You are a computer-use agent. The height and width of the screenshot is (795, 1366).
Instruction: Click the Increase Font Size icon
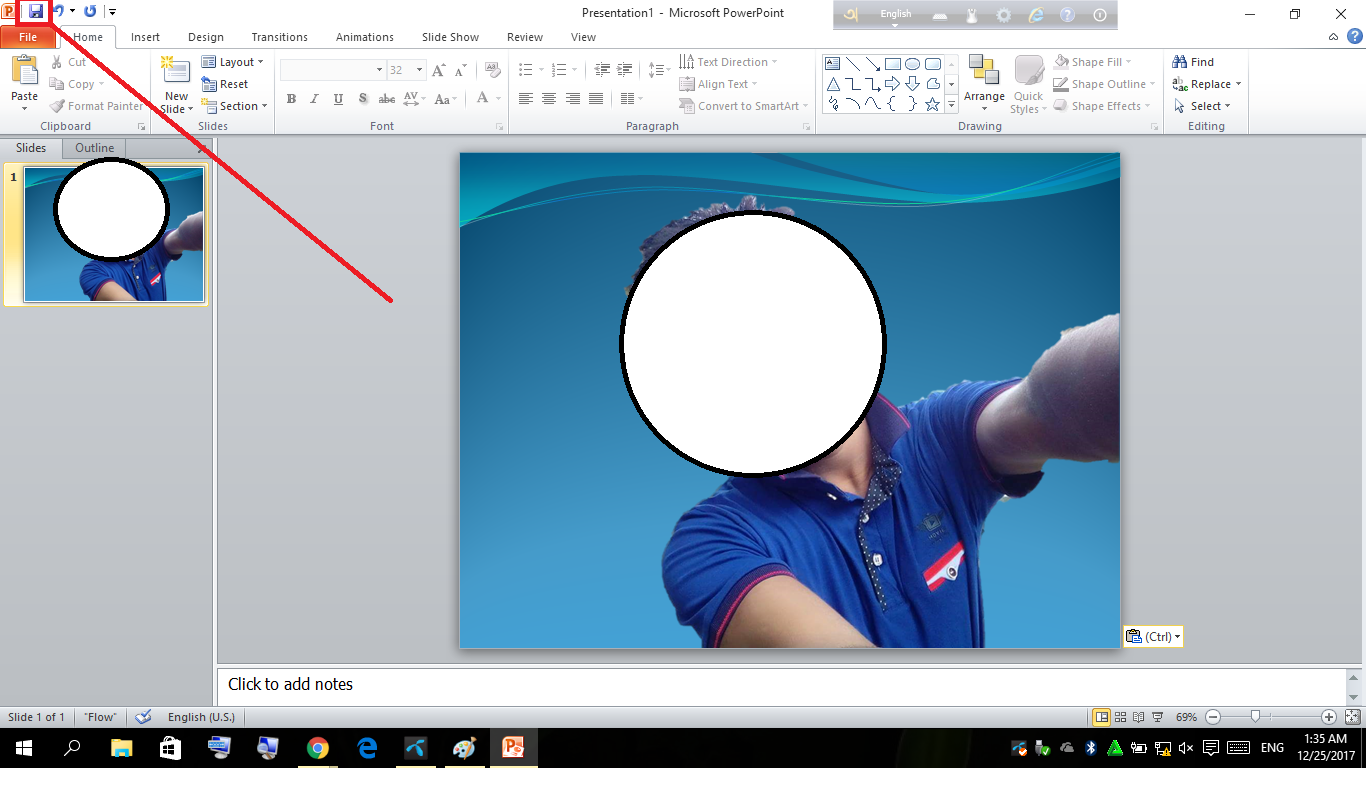438,70
